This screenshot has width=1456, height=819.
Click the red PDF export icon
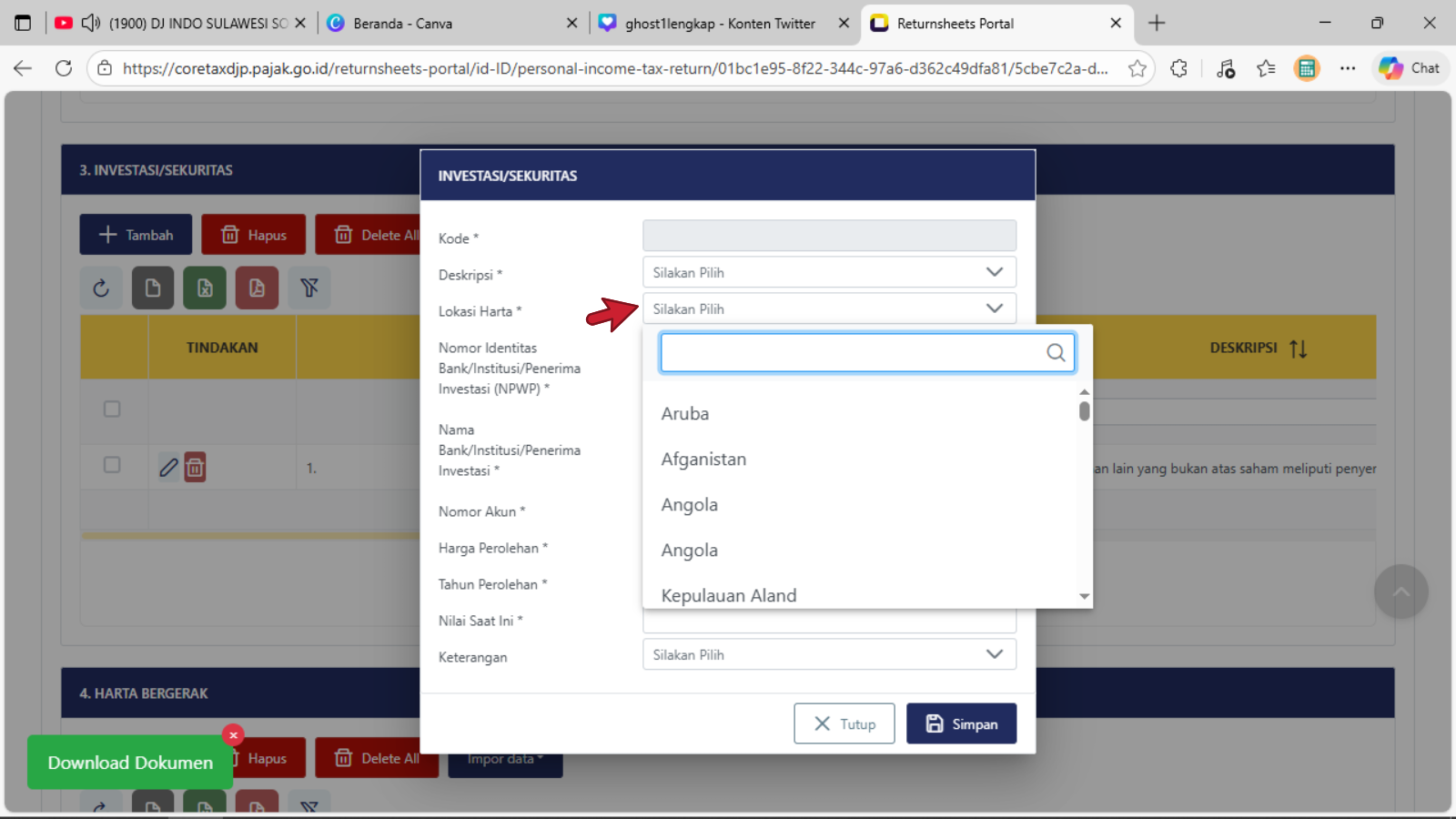click(x=257, y=288)
